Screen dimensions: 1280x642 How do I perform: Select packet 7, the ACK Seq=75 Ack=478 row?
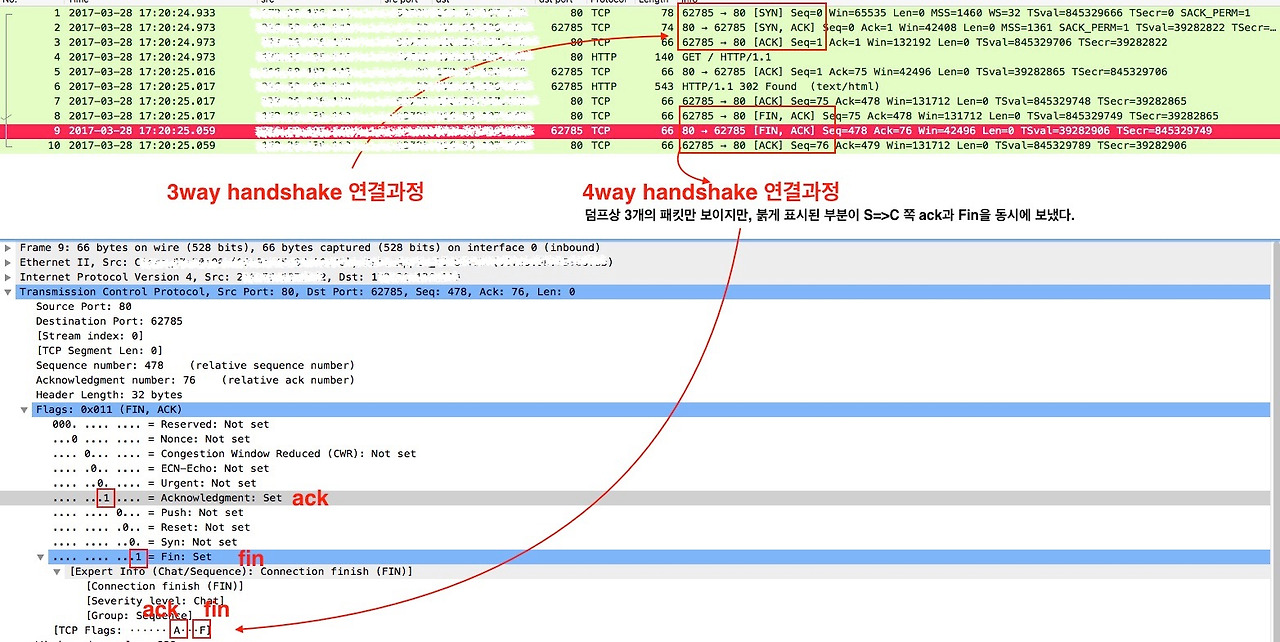640,101
